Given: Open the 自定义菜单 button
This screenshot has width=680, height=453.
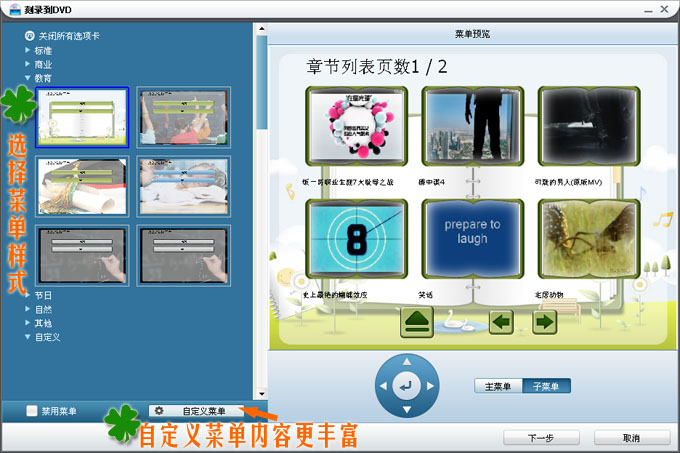Looking at the screenshot, I should point(196,411).
